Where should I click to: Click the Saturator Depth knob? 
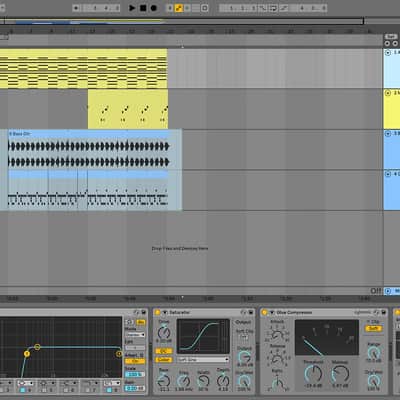223,381
